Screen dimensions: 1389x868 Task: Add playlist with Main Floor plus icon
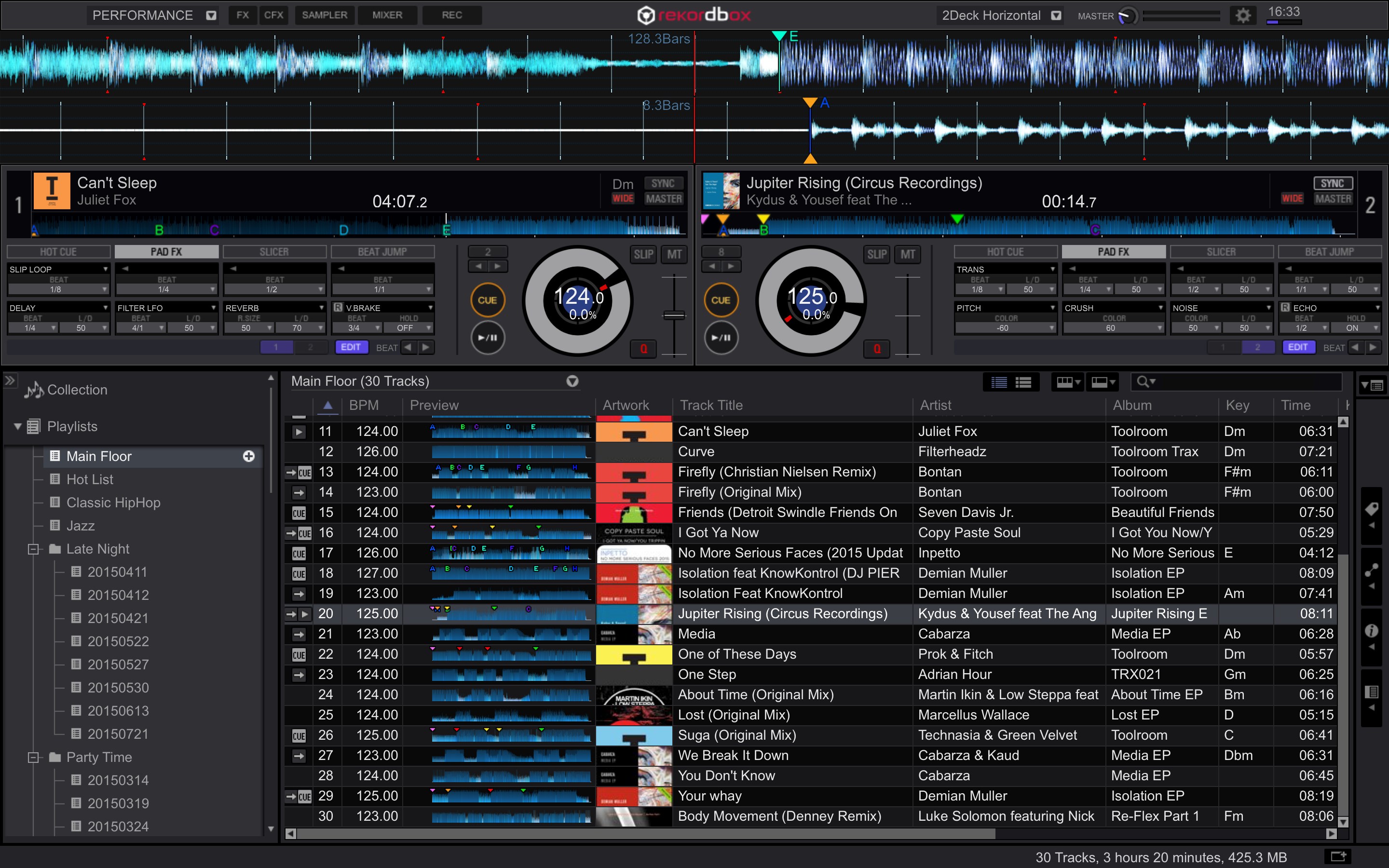coord(248,456)
